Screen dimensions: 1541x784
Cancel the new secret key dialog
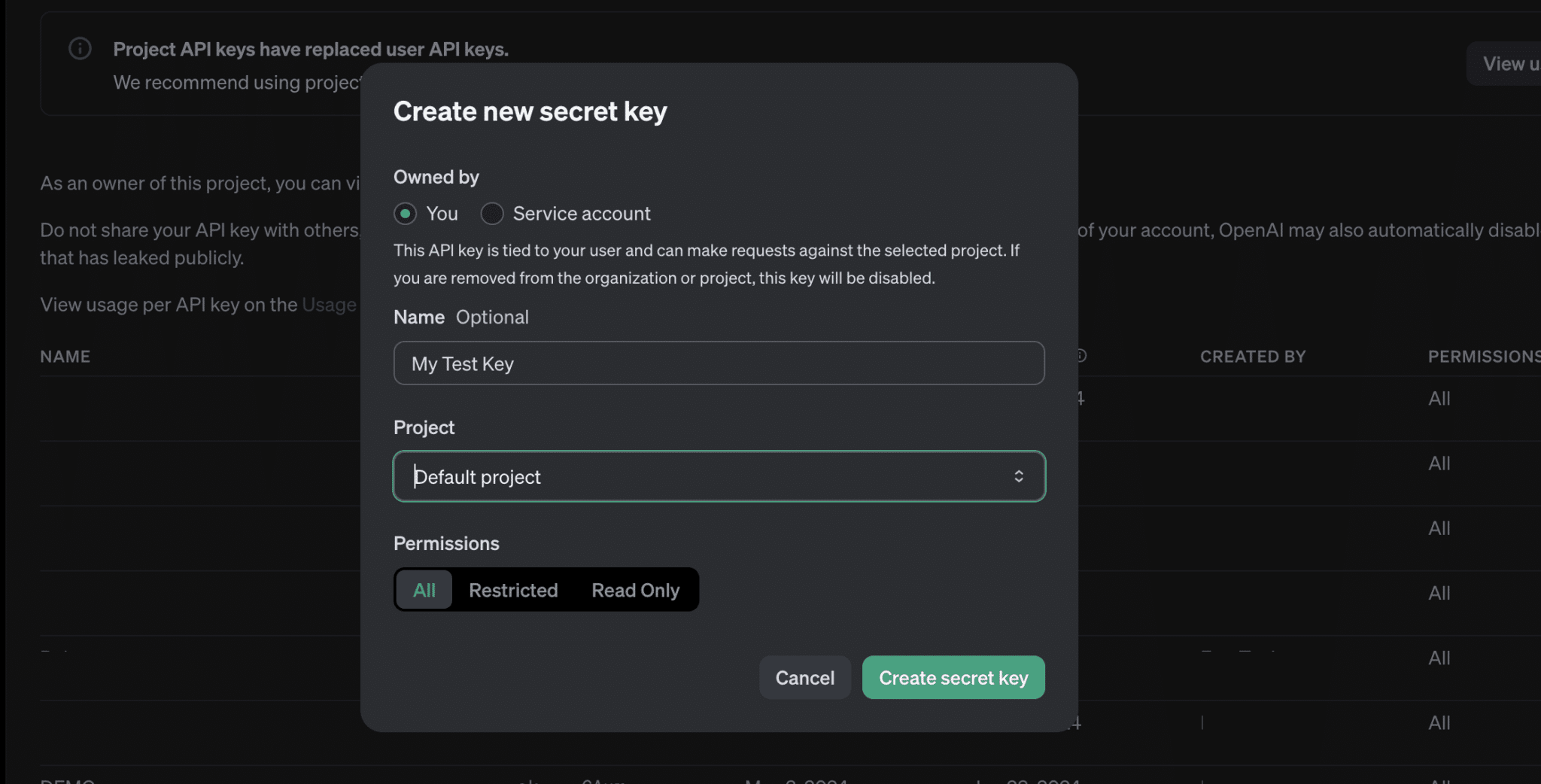coord(804,678)
